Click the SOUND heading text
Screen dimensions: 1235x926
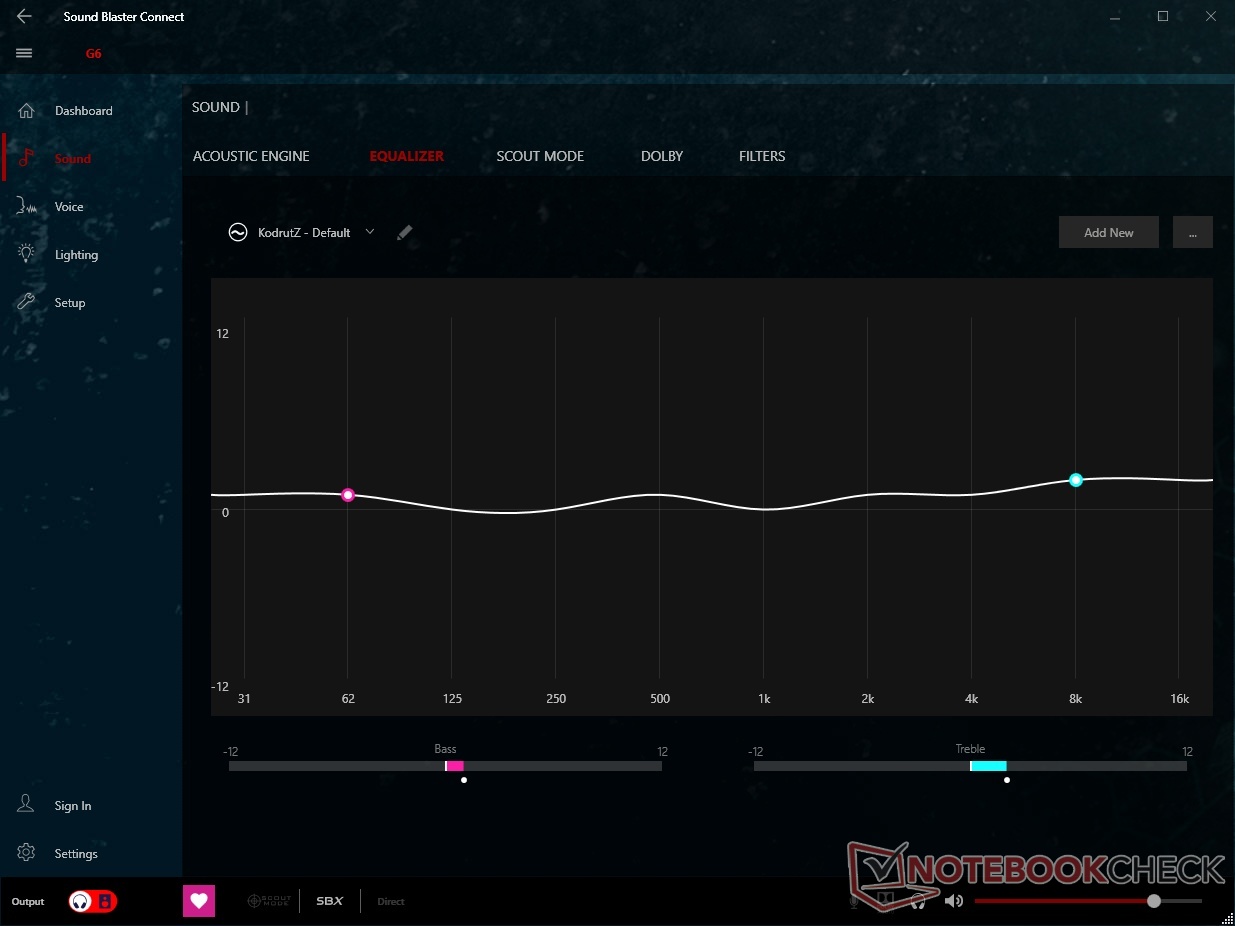tap(216, 107)
